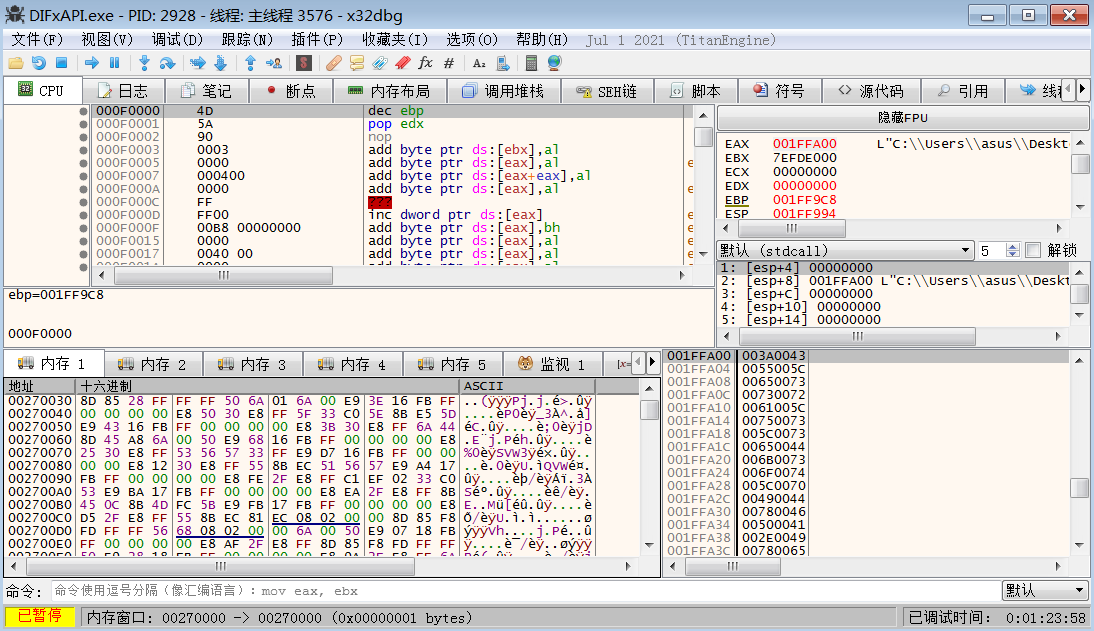Image resolution: width=1094 pixels, height=631 pixels.
Task: Open patches with the bandage icon
Action: [x=334, y=63]
